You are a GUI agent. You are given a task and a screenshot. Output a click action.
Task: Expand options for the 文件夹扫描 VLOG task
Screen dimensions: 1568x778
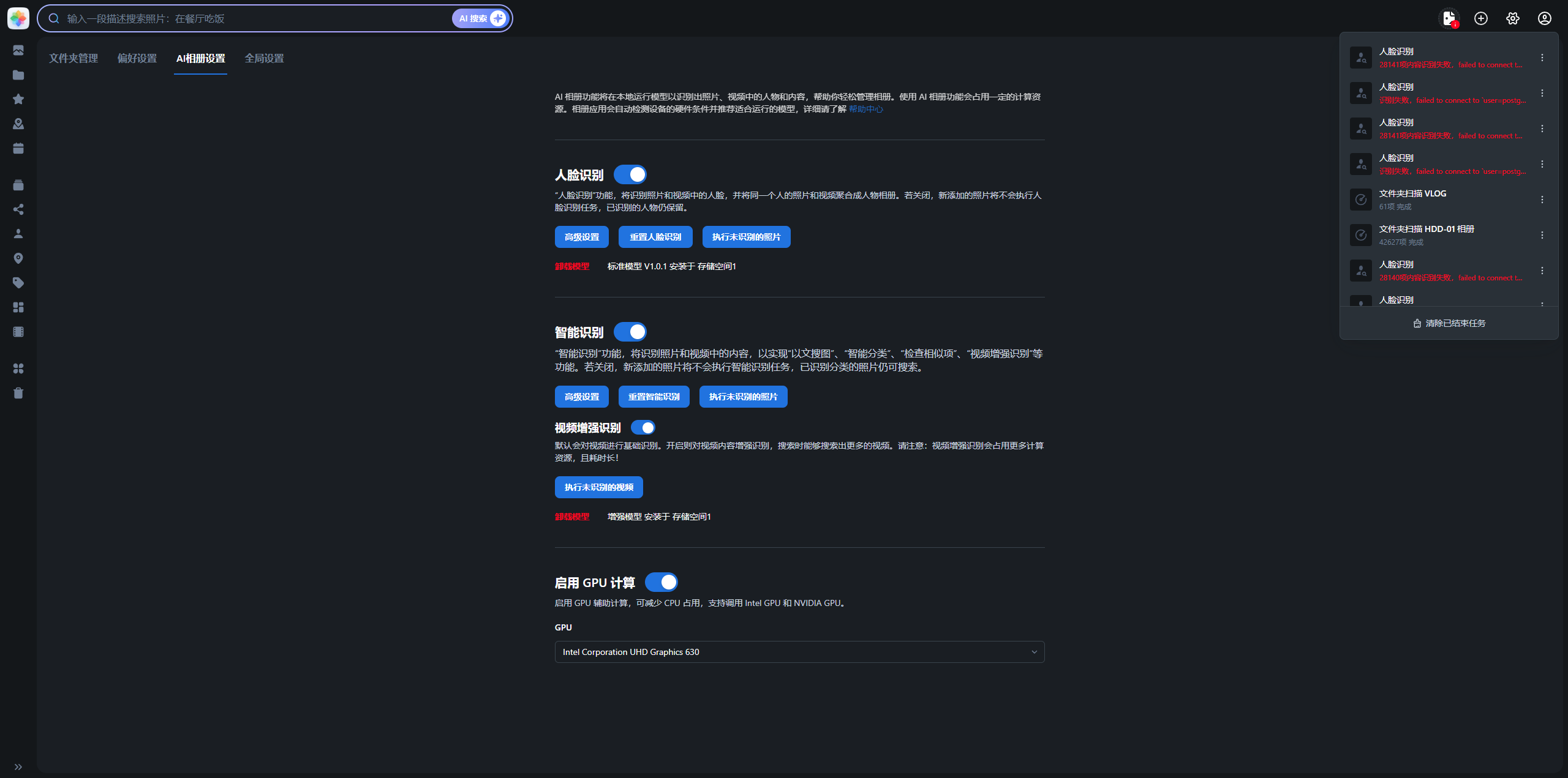[x=1542, y=199]
